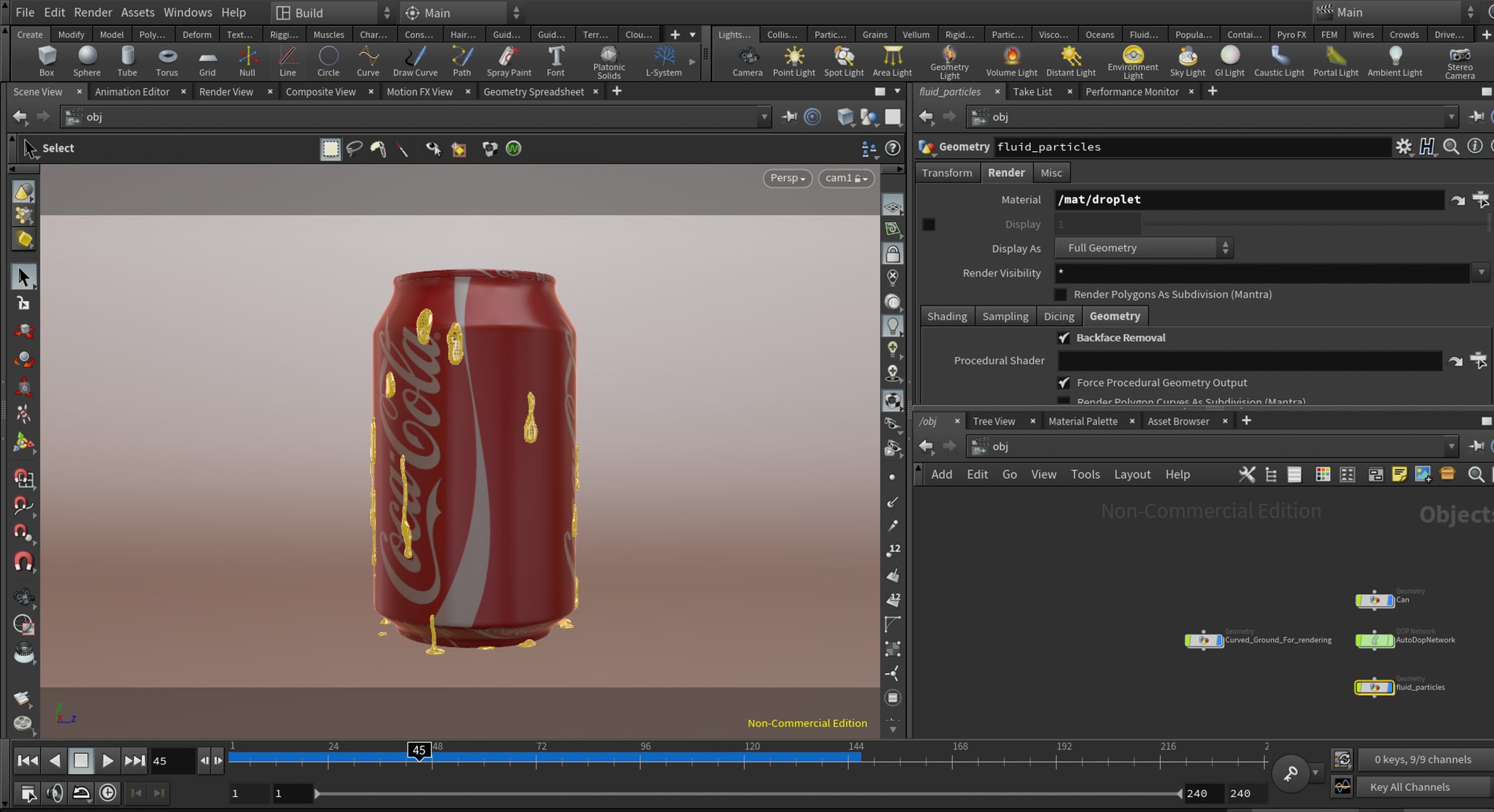Create a Sphere from the shelf
The image size is (1494, 812).
[x=87, y=62]
